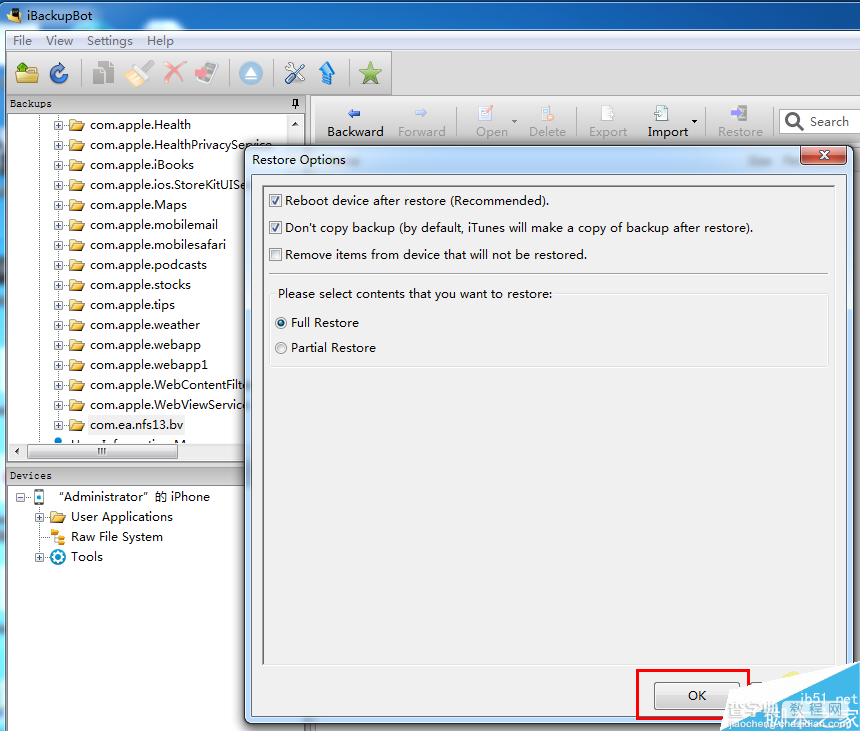Click the Backups tree horizontal scrollbar thumb
The height and width of the screenshot is (731, 860).
(x=102, y=451)
